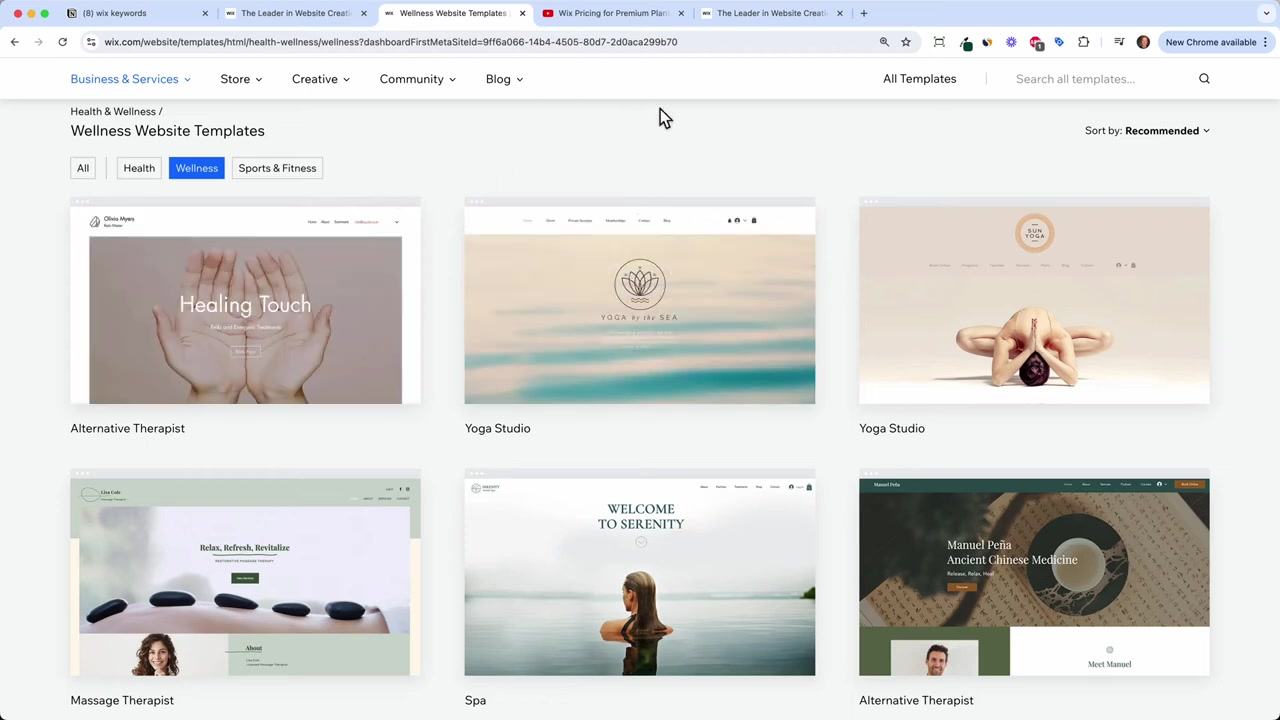Reload the Wix templates page
Image resolution: width=1280 pixels, height=720 pixels.
62,42
